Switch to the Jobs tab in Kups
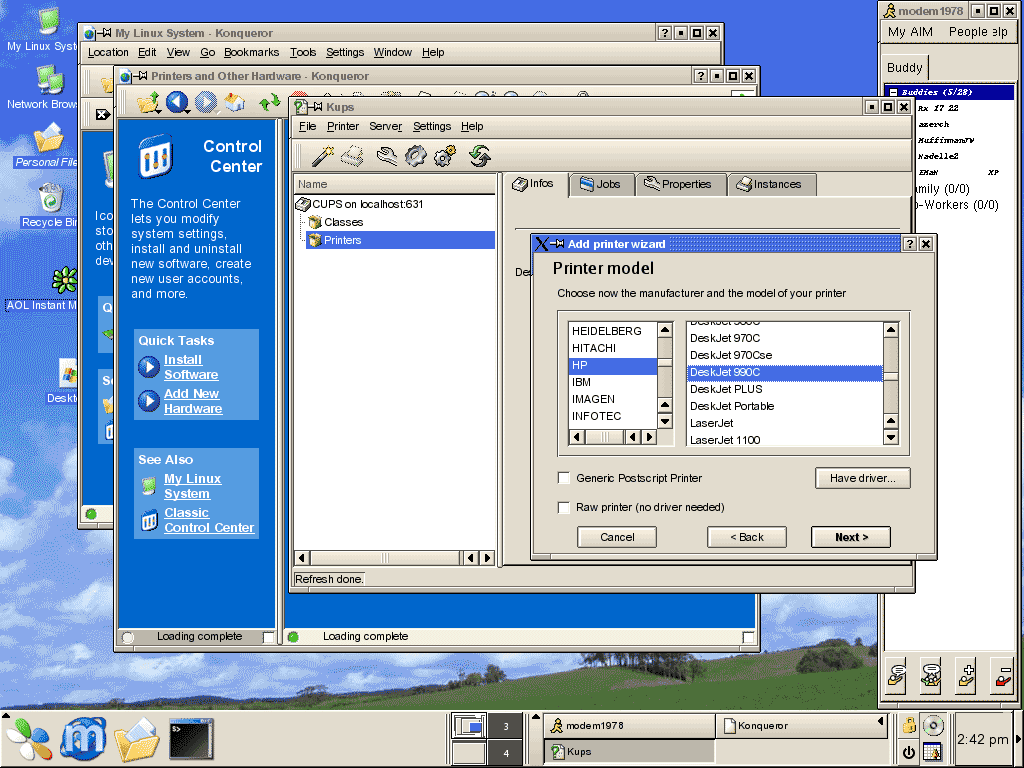 [601, 184]
